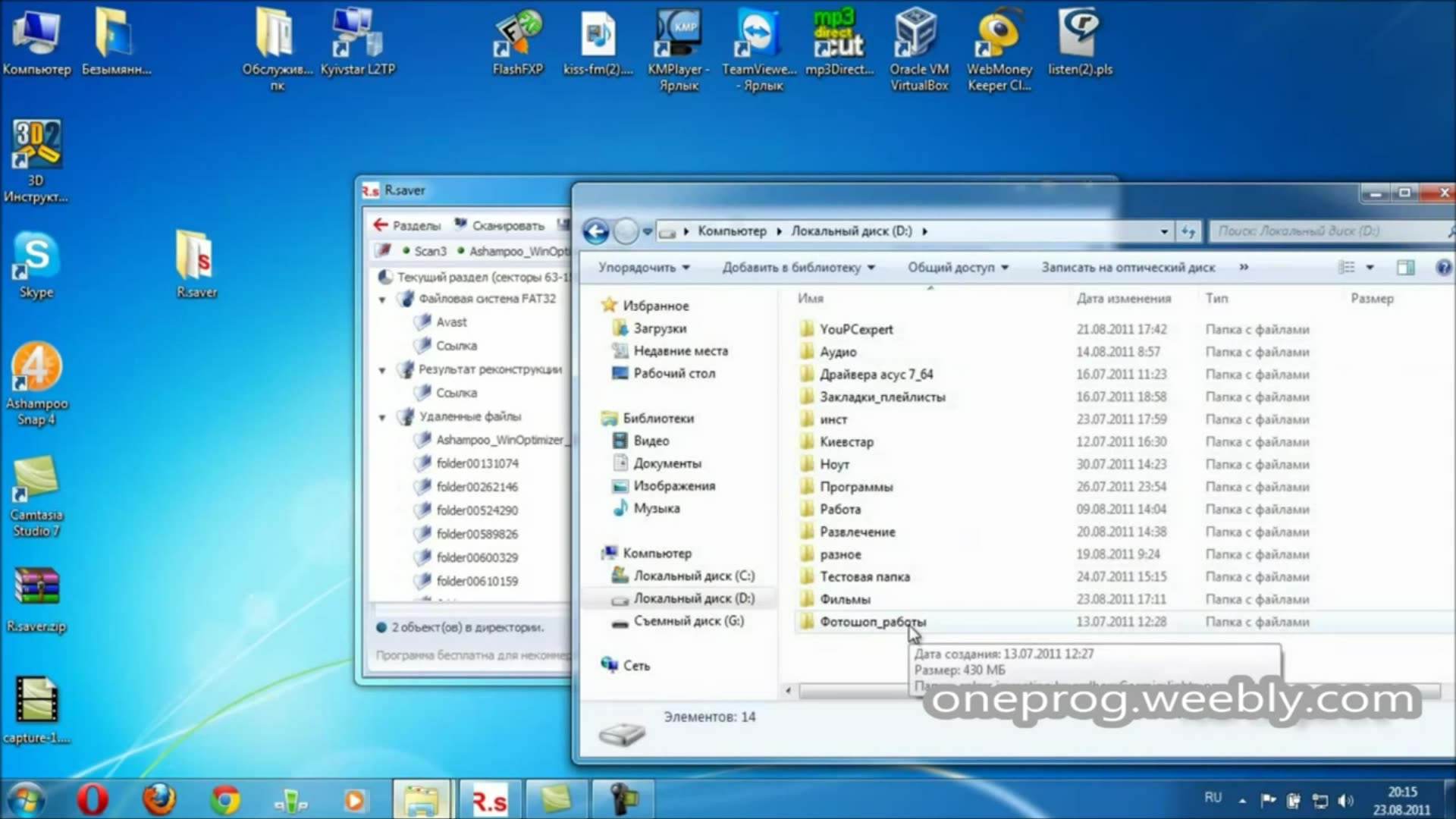This screenshot has width=1456, height=819.
Task: Open the R.saver.zip archive on desktop
Action: point(36,599)
